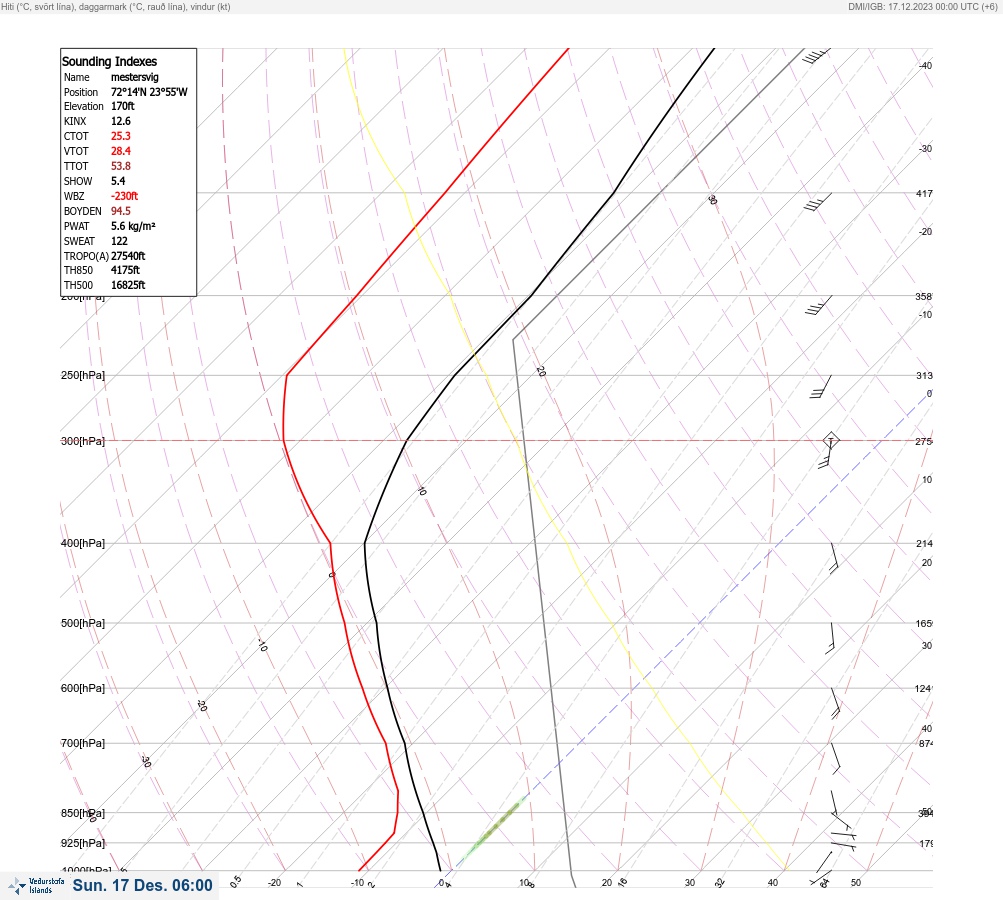Viewport: 1003px width, 900px height.
Task: Select the SHOW value 5.4
Action: 118,181
